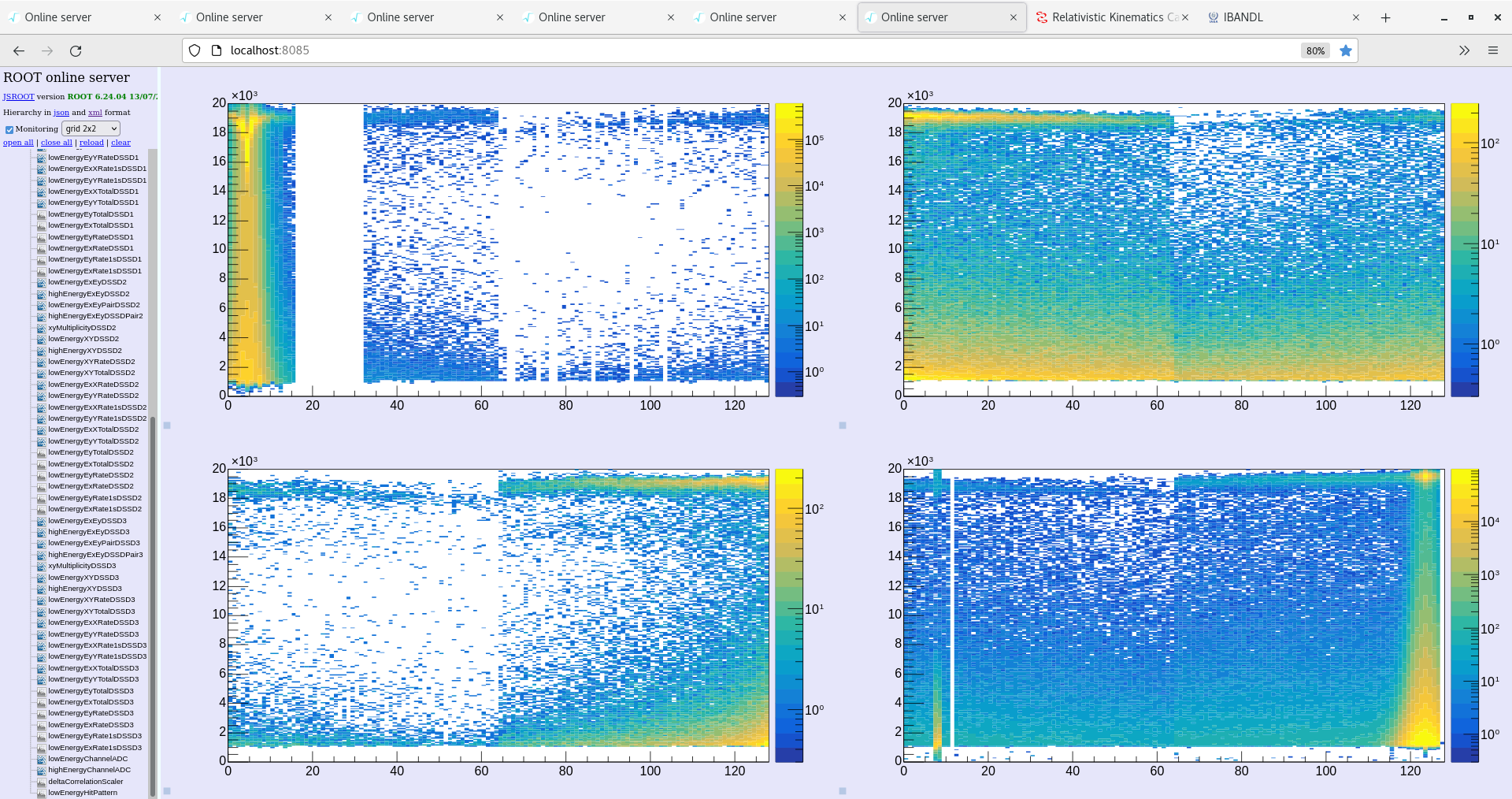Click the browser forward arrow
Screen dimensions: 1512x799
point(47,50)
